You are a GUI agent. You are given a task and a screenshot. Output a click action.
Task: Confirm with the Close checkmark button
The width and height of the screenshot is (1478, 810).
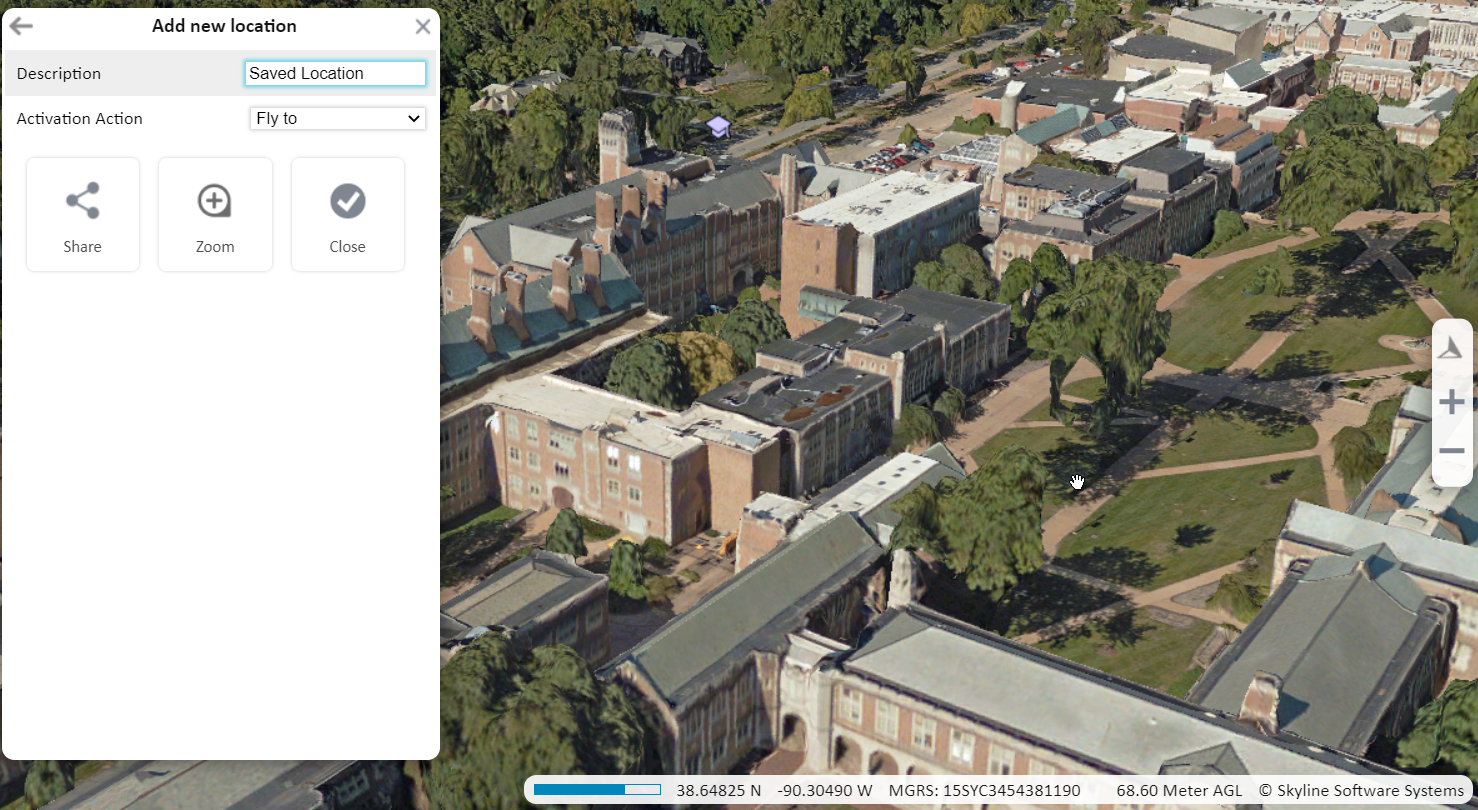click(x=348, y=214)
